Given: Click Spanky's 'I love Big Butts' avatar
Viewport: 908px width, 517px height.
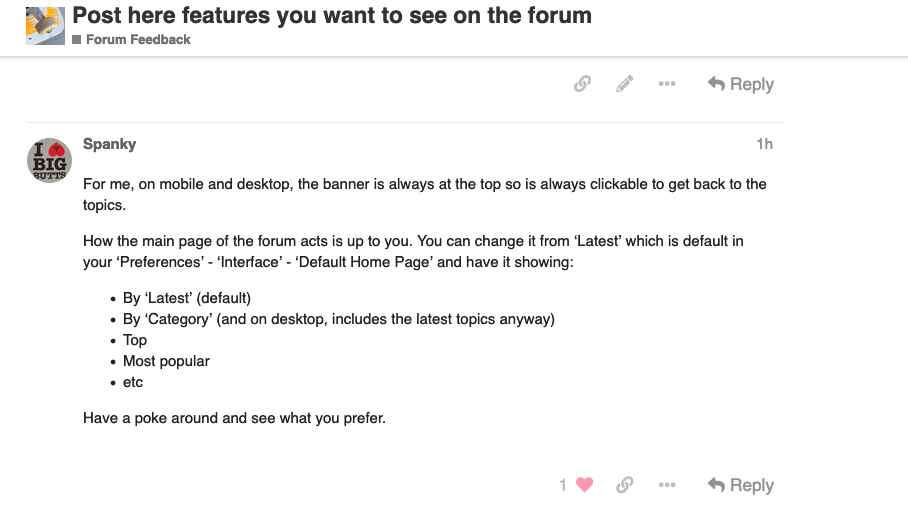Looking at the screenshot, I should (x=48, y=160).
